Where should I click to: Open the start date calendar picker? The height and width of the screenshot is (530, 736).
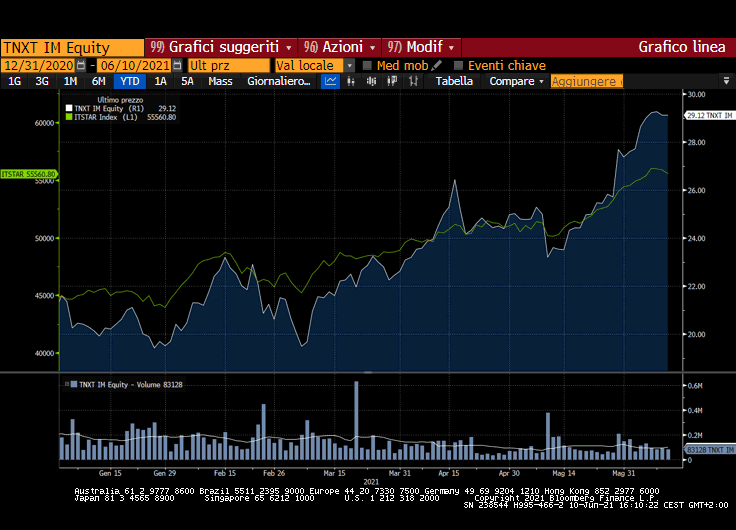tap(80, 65)
